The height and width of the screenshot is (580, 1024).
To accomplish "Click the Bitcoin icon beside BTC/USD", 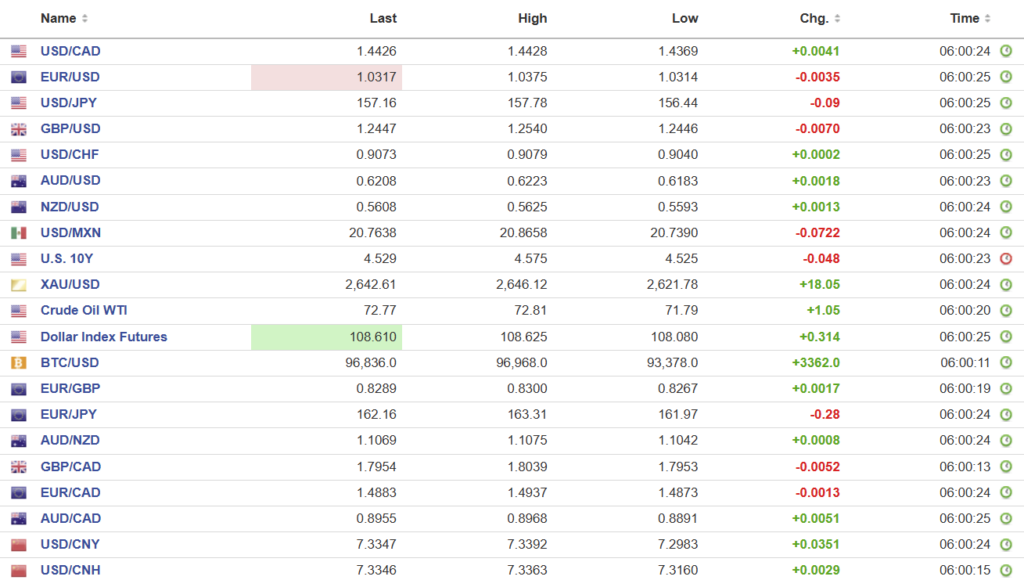I will point(18,363).
